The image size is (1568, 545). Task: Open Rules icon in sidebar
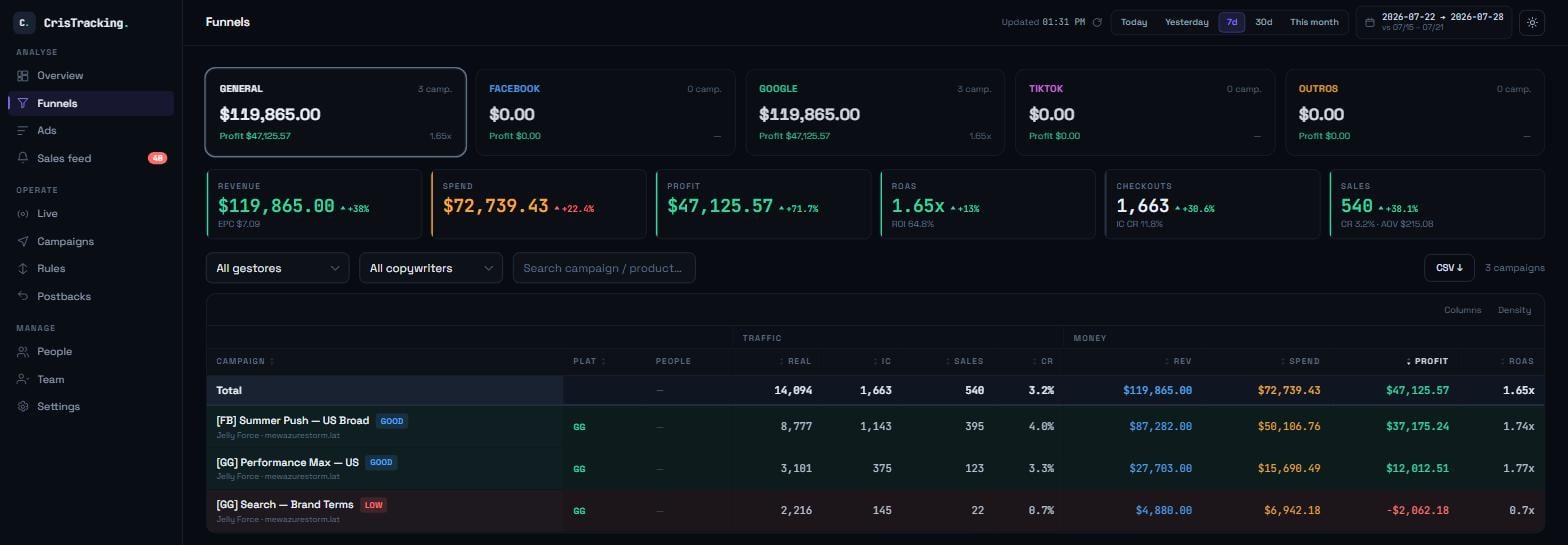[23, 269]
